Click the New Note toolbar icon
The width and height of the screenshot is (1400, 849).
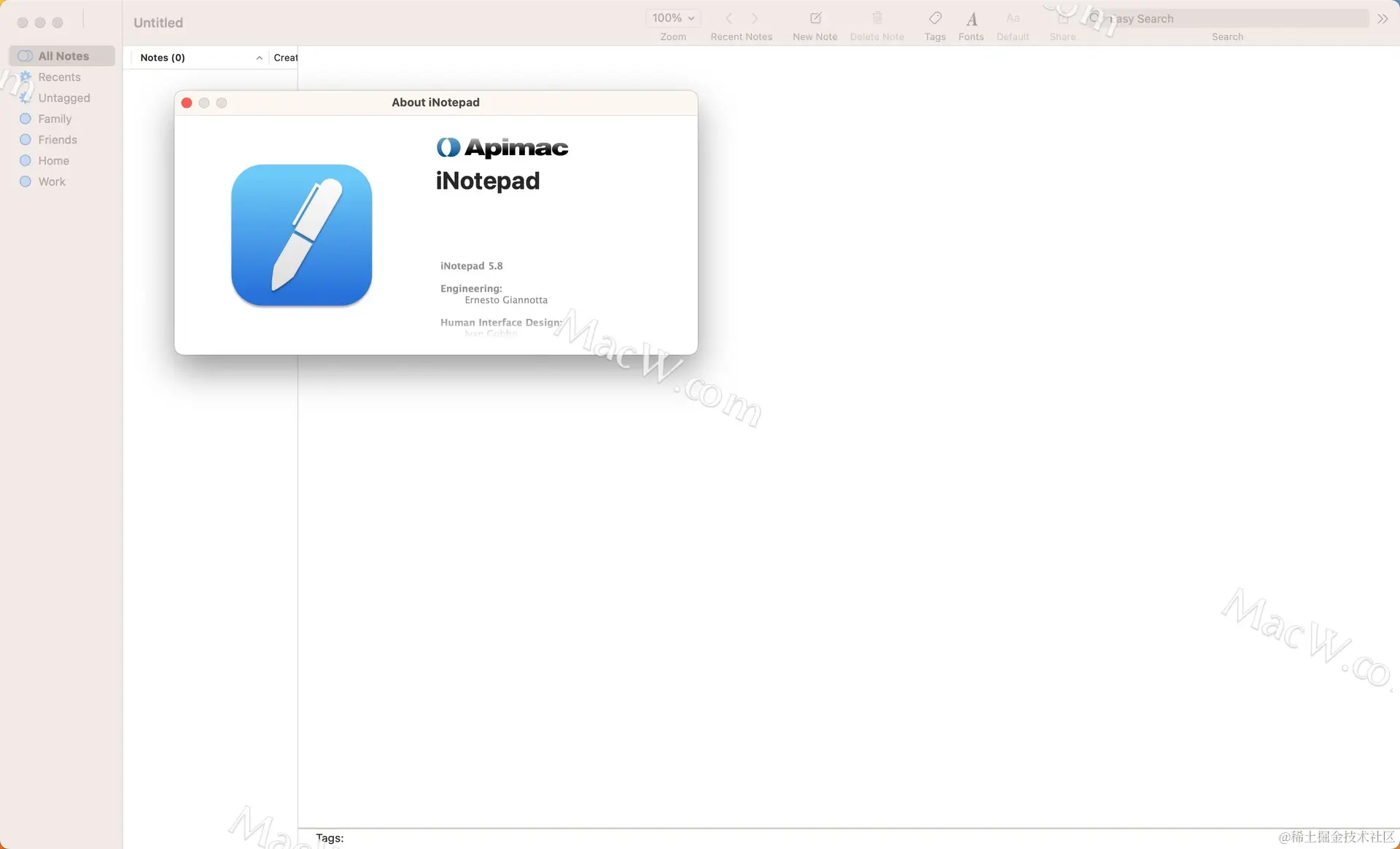tap(815, 19)
